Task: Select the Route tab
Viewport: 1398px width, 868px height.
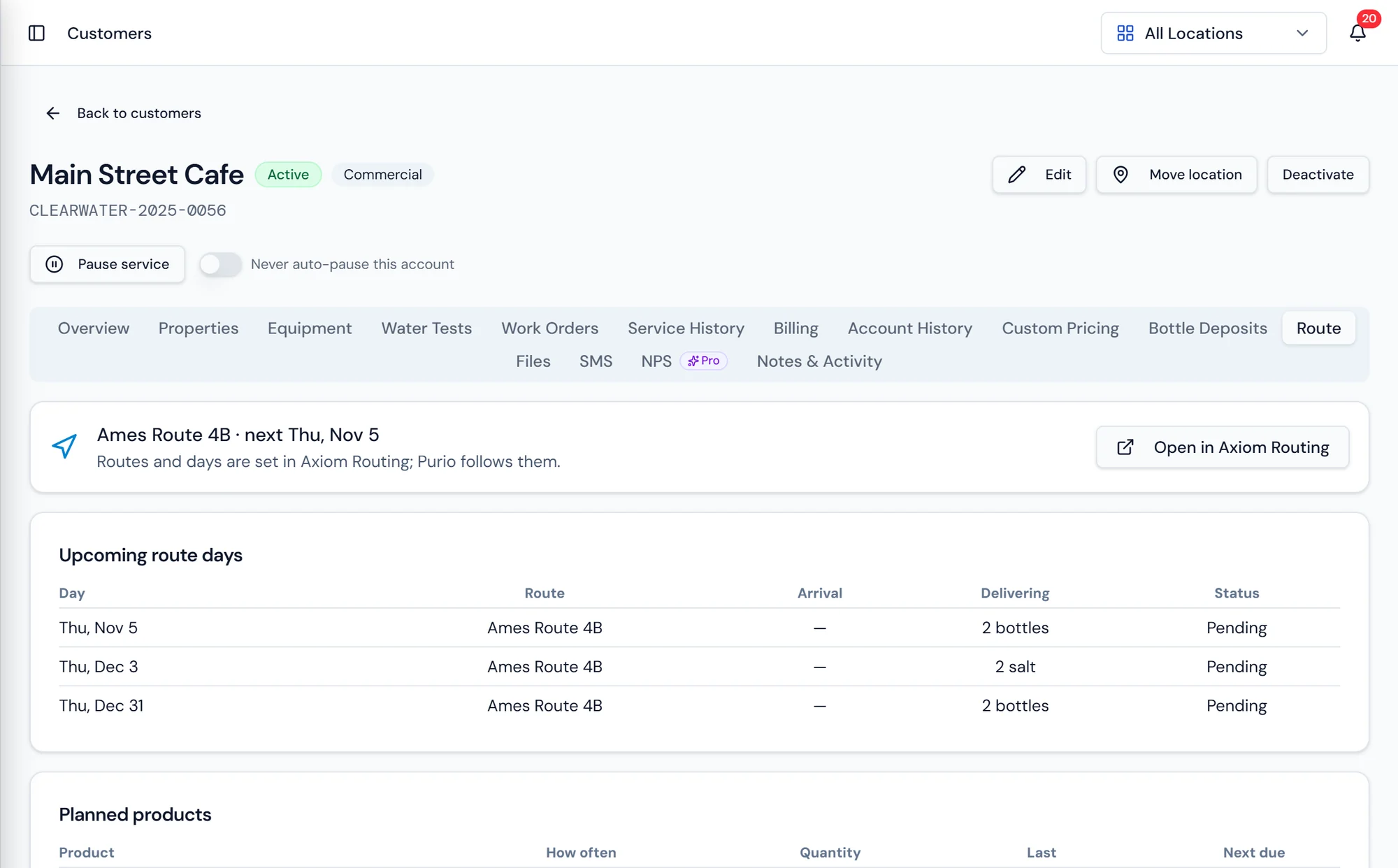Action: click(1318, 328)
